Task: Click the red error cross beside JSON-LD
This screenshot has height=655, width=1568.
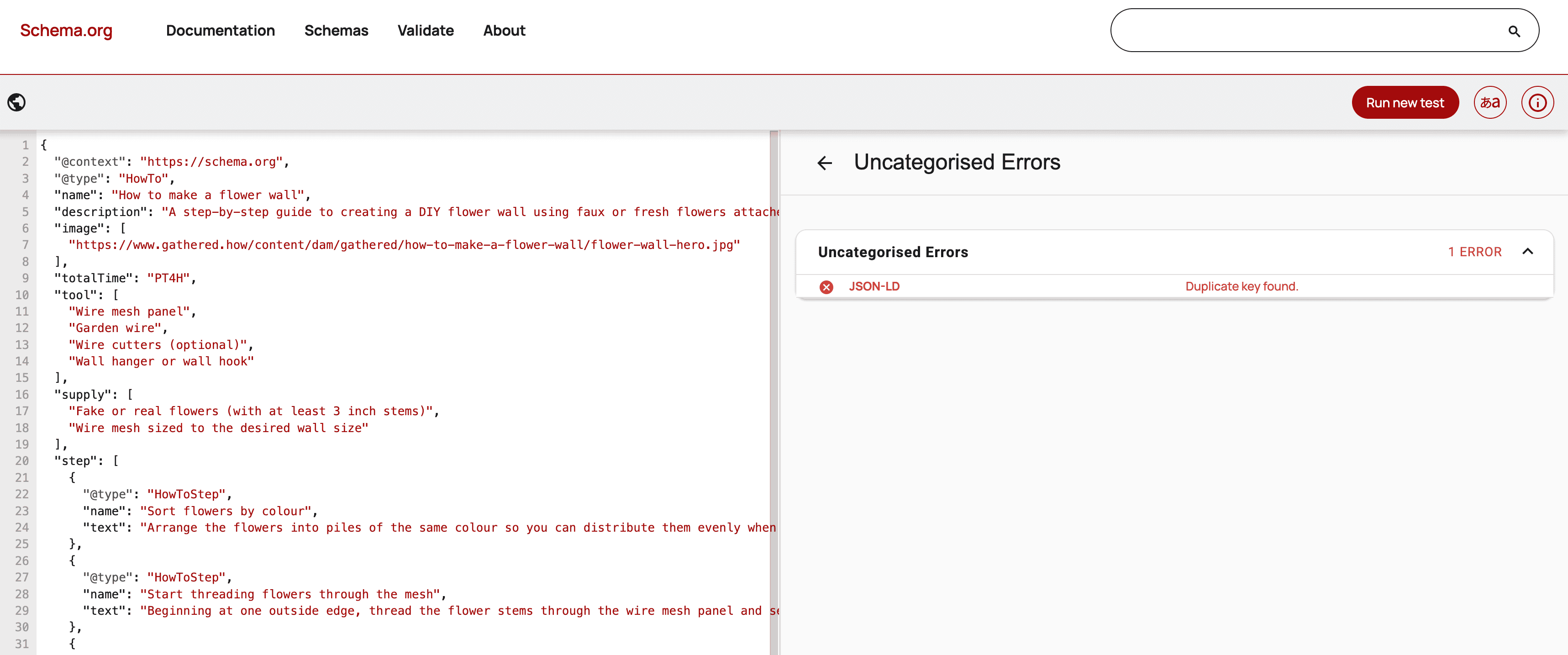Action: [x=826, y=287]
